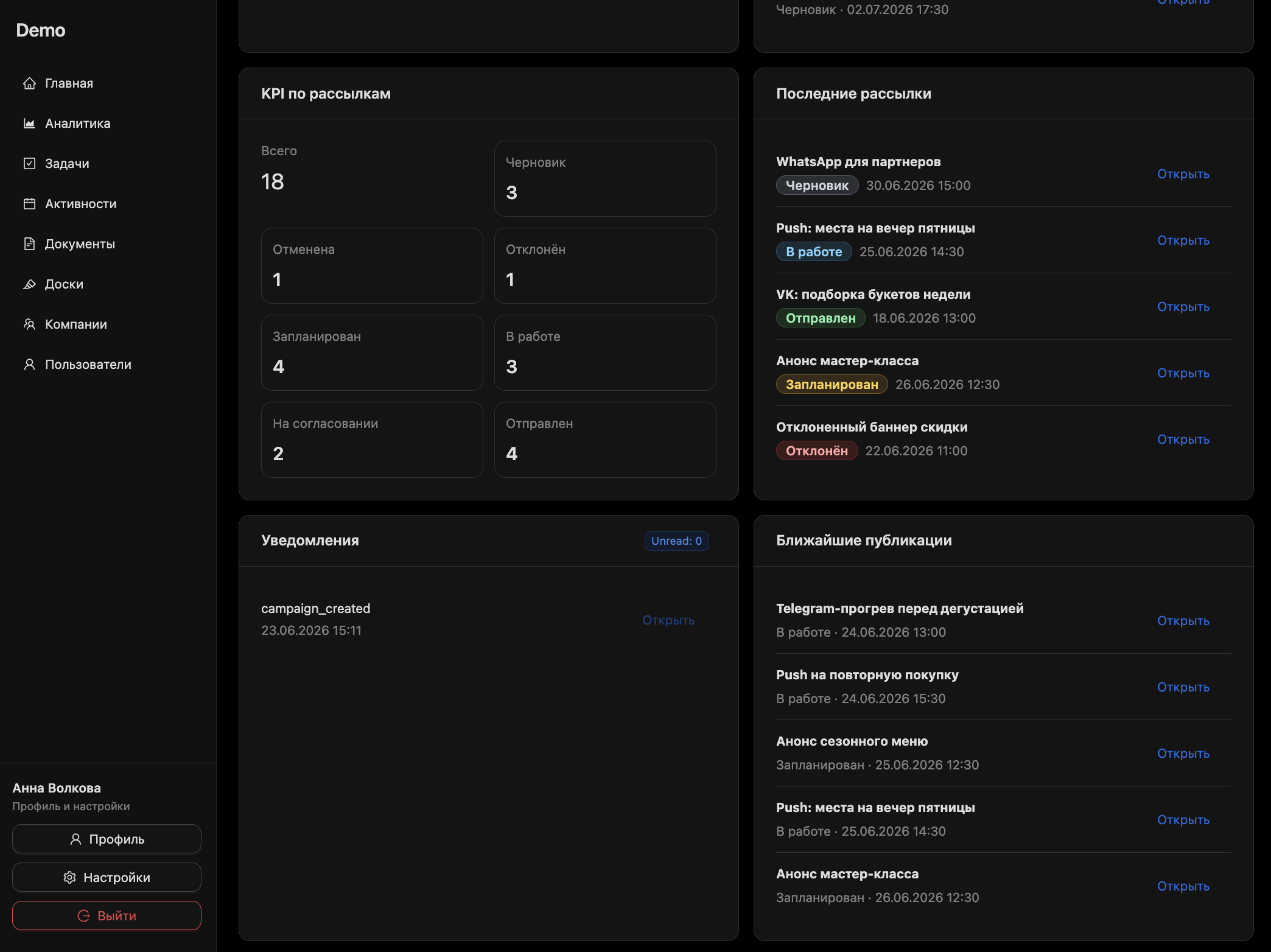The image size is (1271, 952).
Task: Click the logout icon in Выйти button
Action: click(x=84, y=916)
